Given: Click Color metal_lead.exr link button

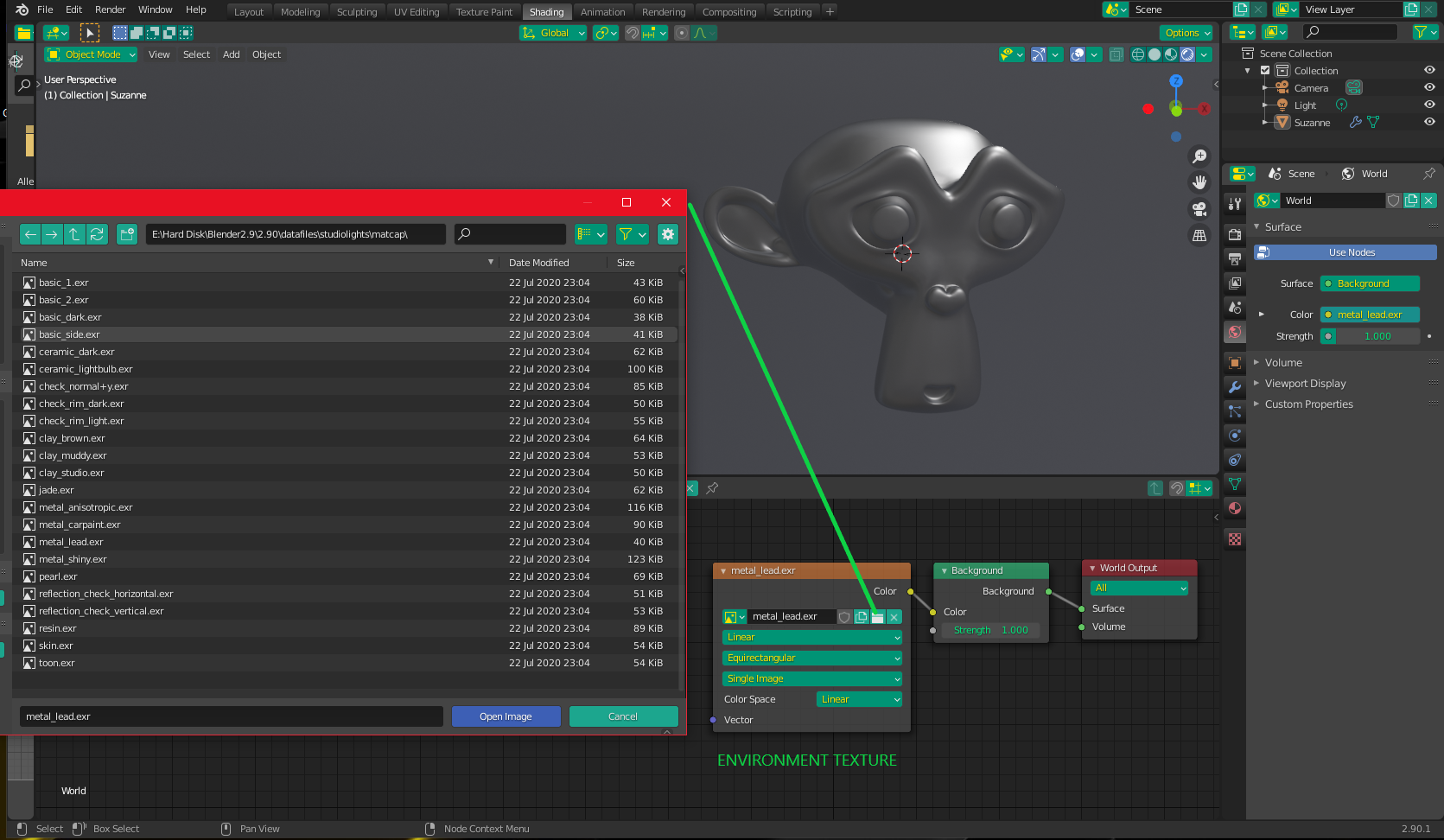Looking at the screenshot, I should click(1370, 315).
